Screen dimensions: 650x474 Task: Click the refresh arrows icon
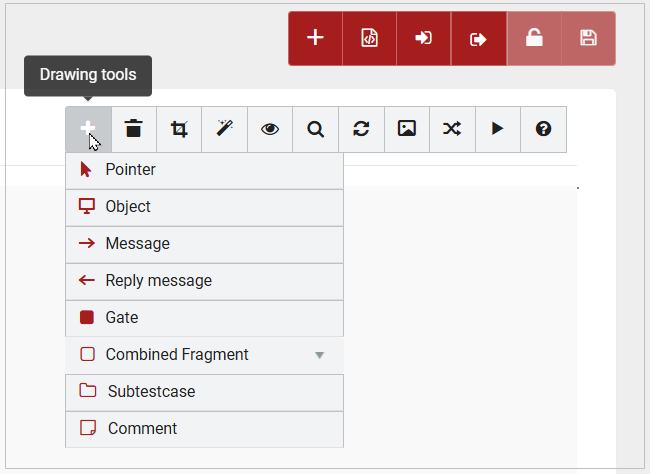pos(361,129)
